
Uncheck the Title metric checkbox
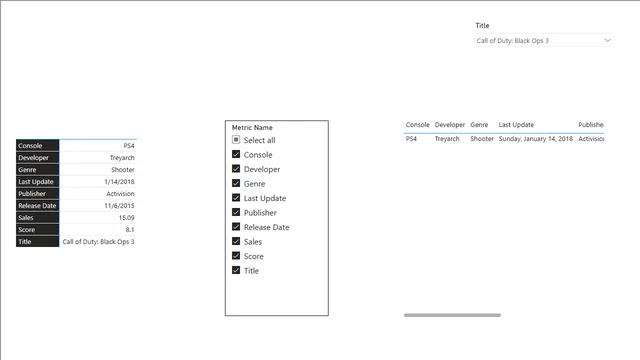coord(236,270)
